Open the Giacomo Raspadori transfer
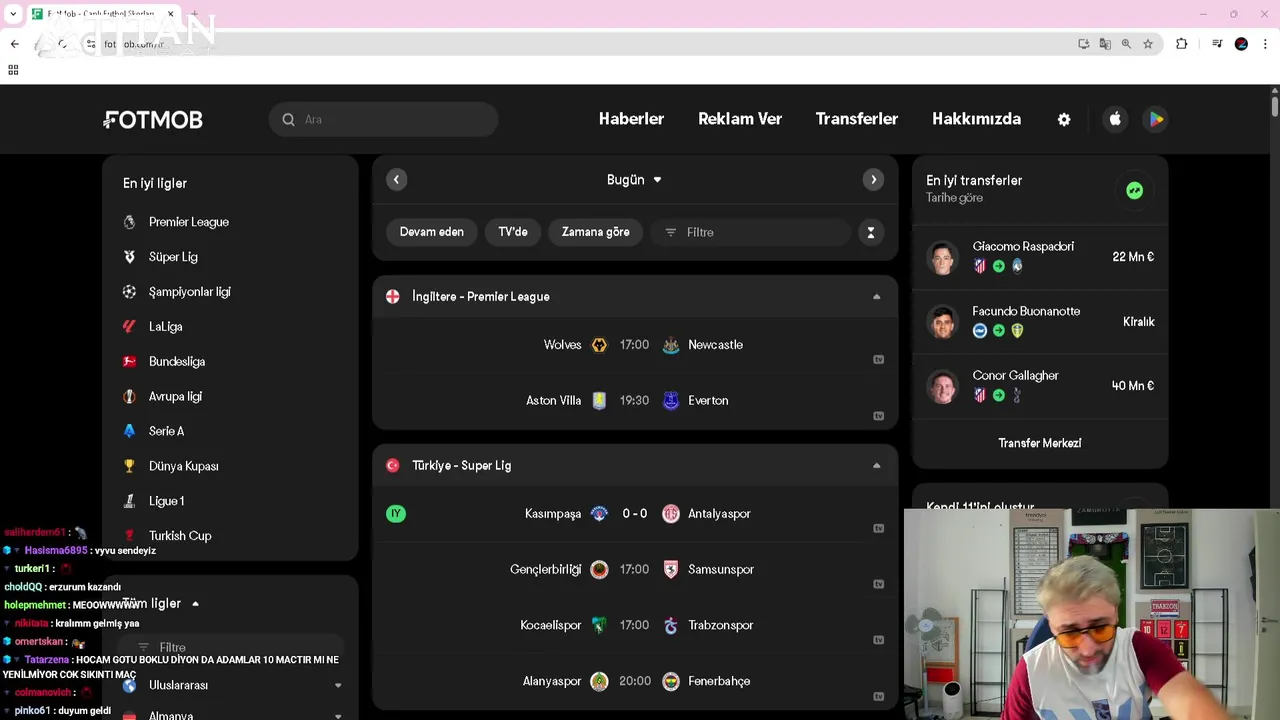This screenshot has width=1280, height=720. coord(1040,257)
